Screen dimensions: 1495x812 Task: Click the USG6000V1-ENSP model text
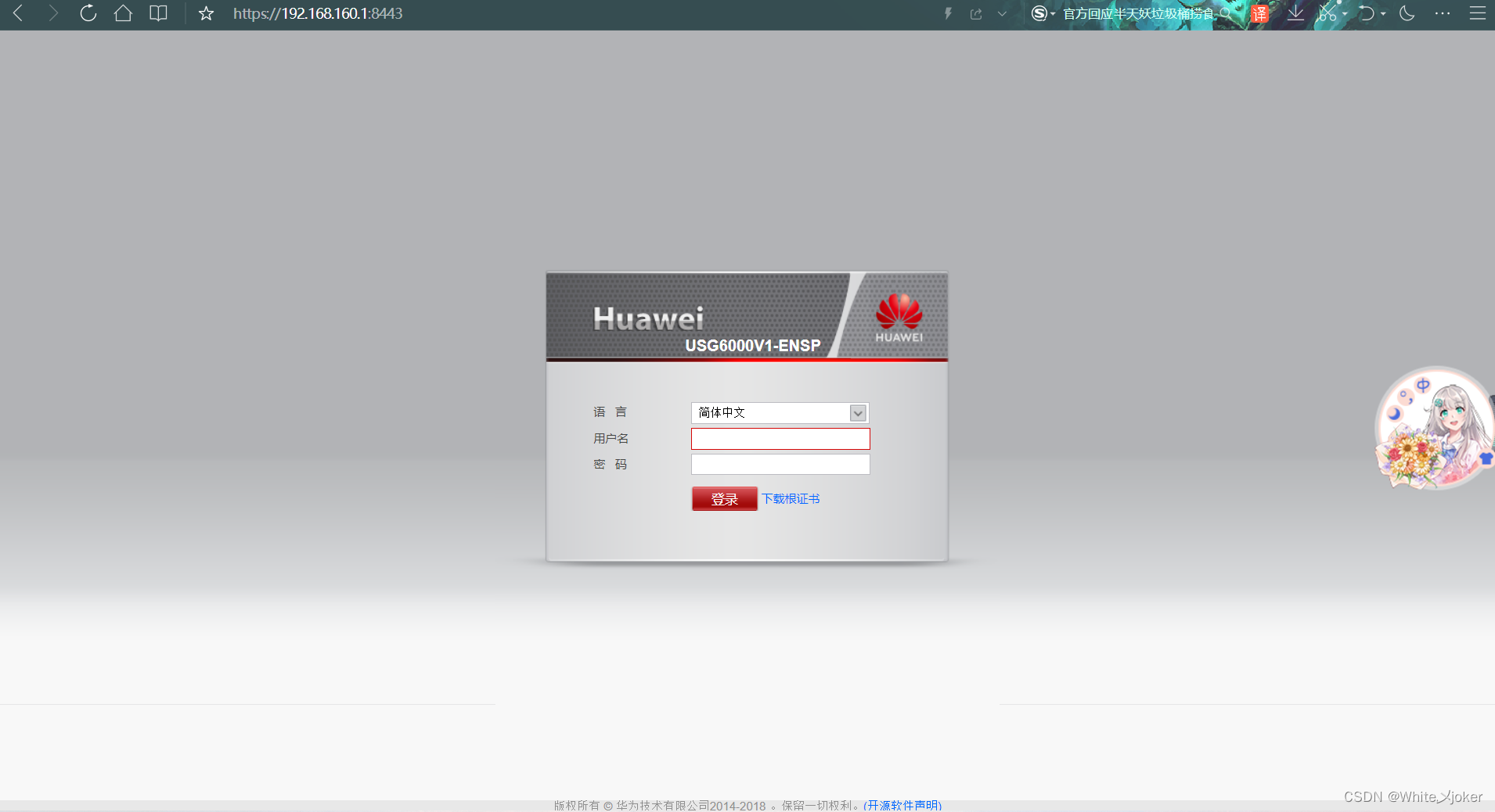click(x=753, y=346)
